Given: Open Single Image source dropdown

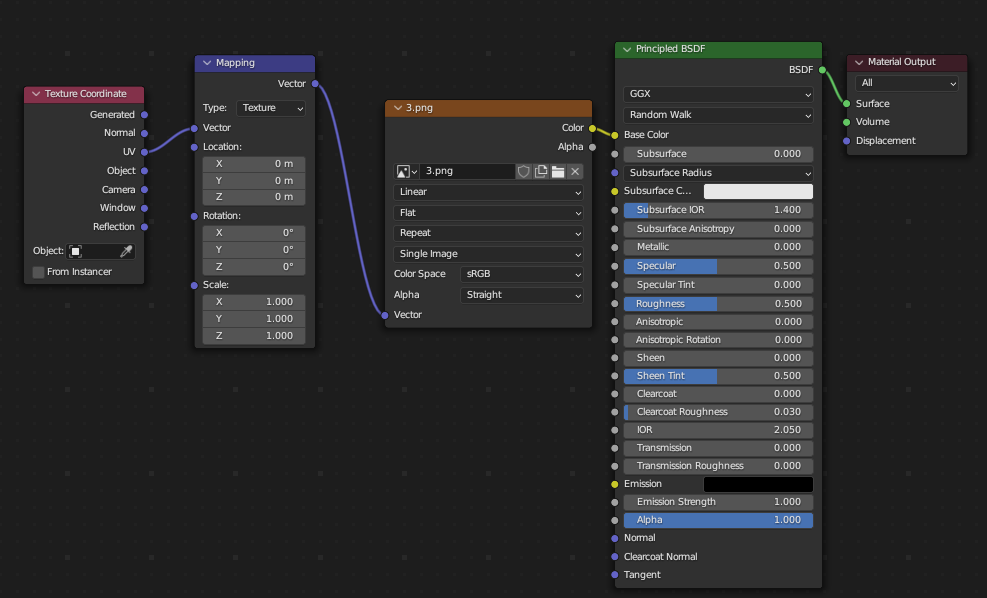Looking at the screenshot, I should pos(488,254).
